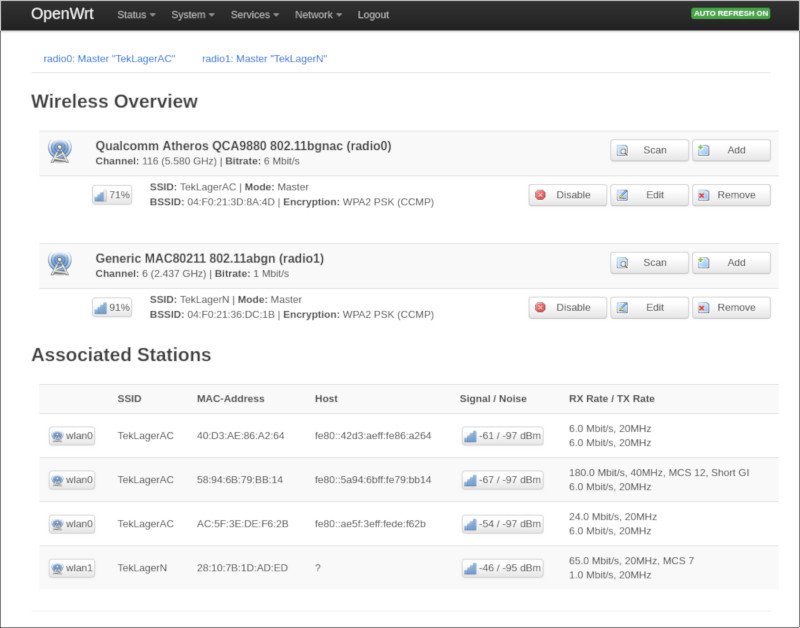The width and height of the screenshot is (800, 628).
Task: Disable the TekLagerN wireless network
Action: [566, 307]
